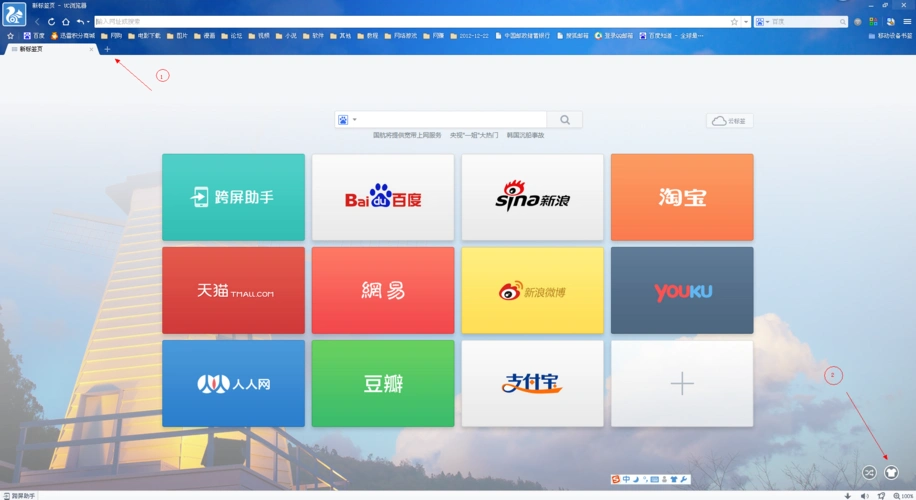The width and height of the screenshot is (916, 500).
Task: Open the 央视一姐 hot news link
Action: pos(474,136)
